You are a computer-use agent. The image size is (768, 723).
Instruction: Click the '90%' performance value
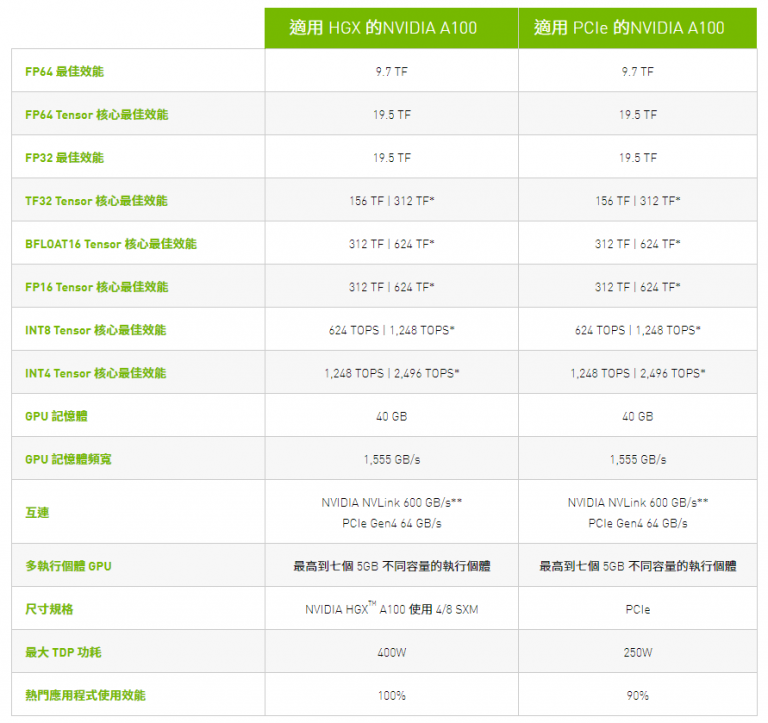pyautogui.click(x=638, y=696)
